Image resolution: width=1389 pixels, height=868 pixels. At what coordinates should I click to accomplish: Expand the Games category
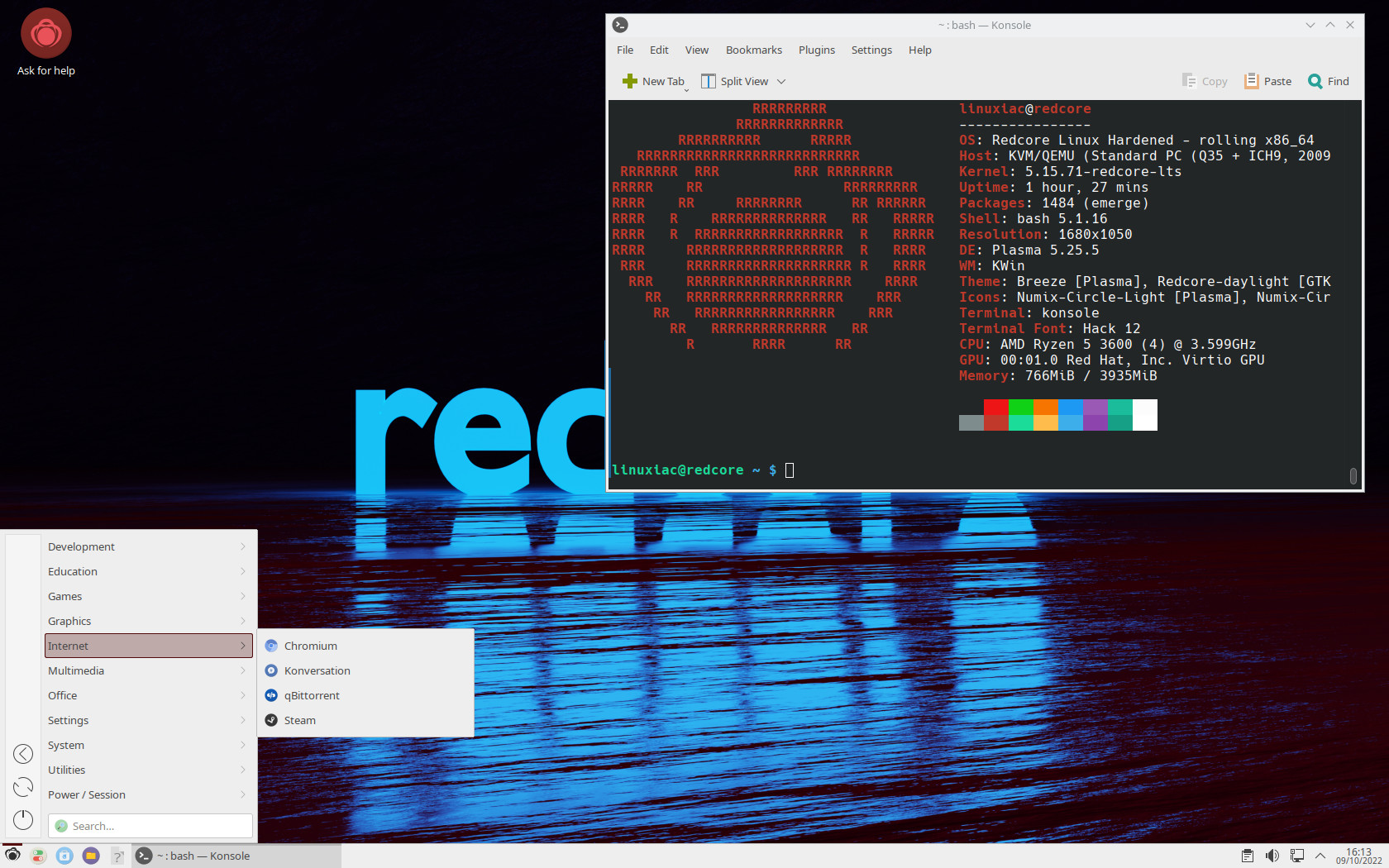148,596
